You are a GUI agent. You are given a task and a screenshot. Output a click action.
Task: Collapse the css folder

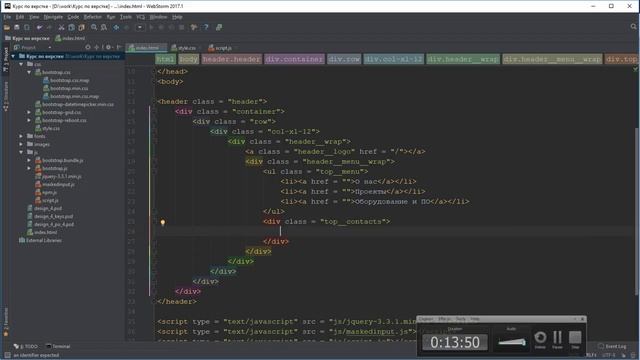pos(21,64)
